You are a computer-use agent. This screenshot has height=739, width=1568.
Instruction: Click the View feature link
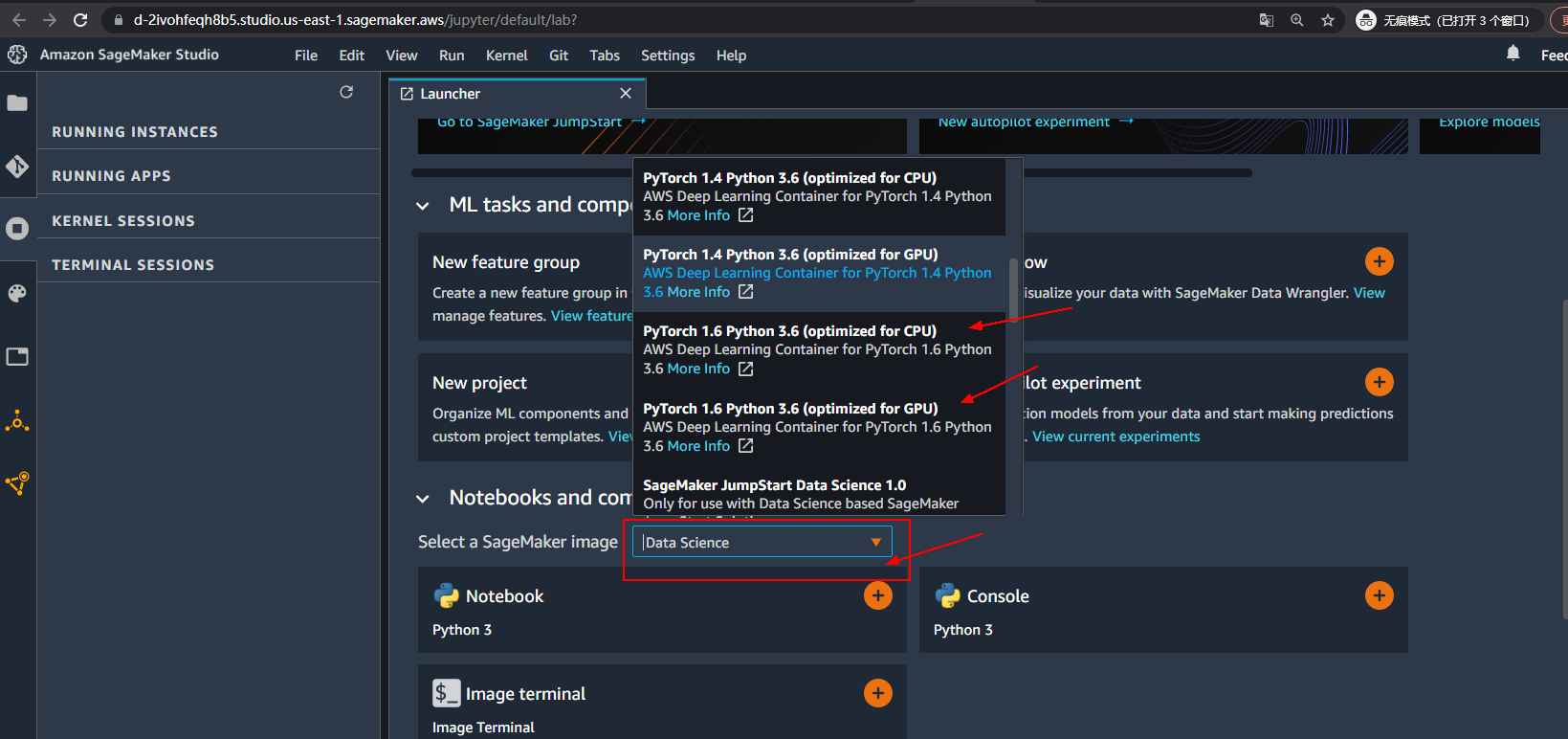(x=591, y=316)
